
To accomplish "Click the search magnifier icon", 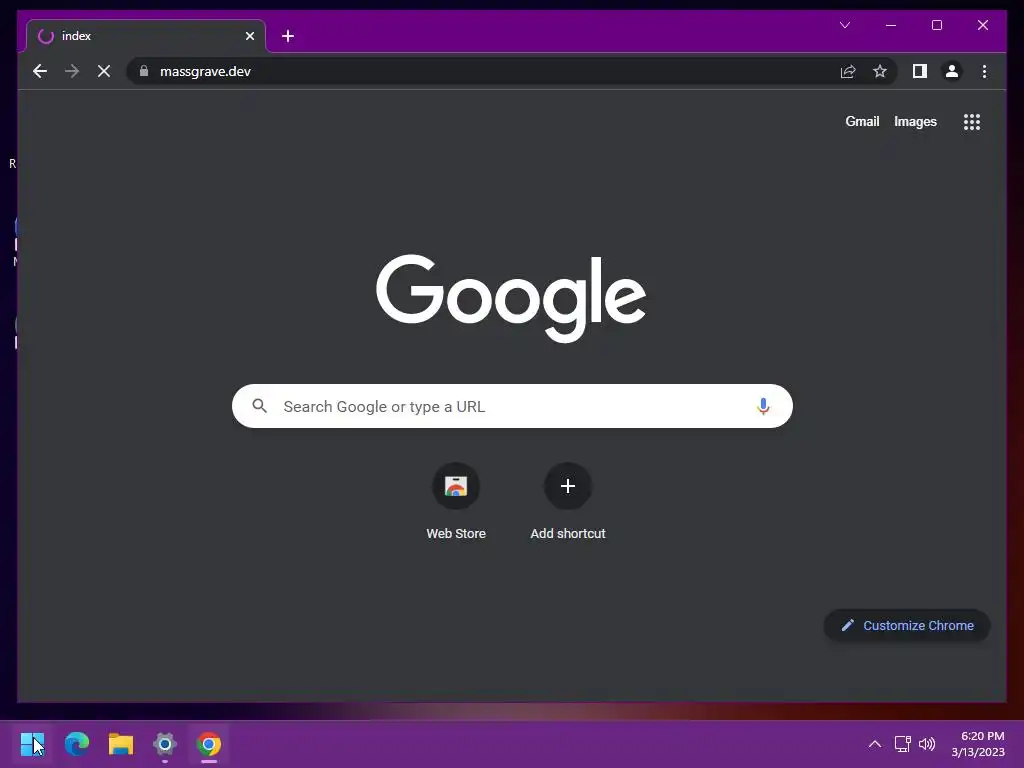I will (259, 406).
